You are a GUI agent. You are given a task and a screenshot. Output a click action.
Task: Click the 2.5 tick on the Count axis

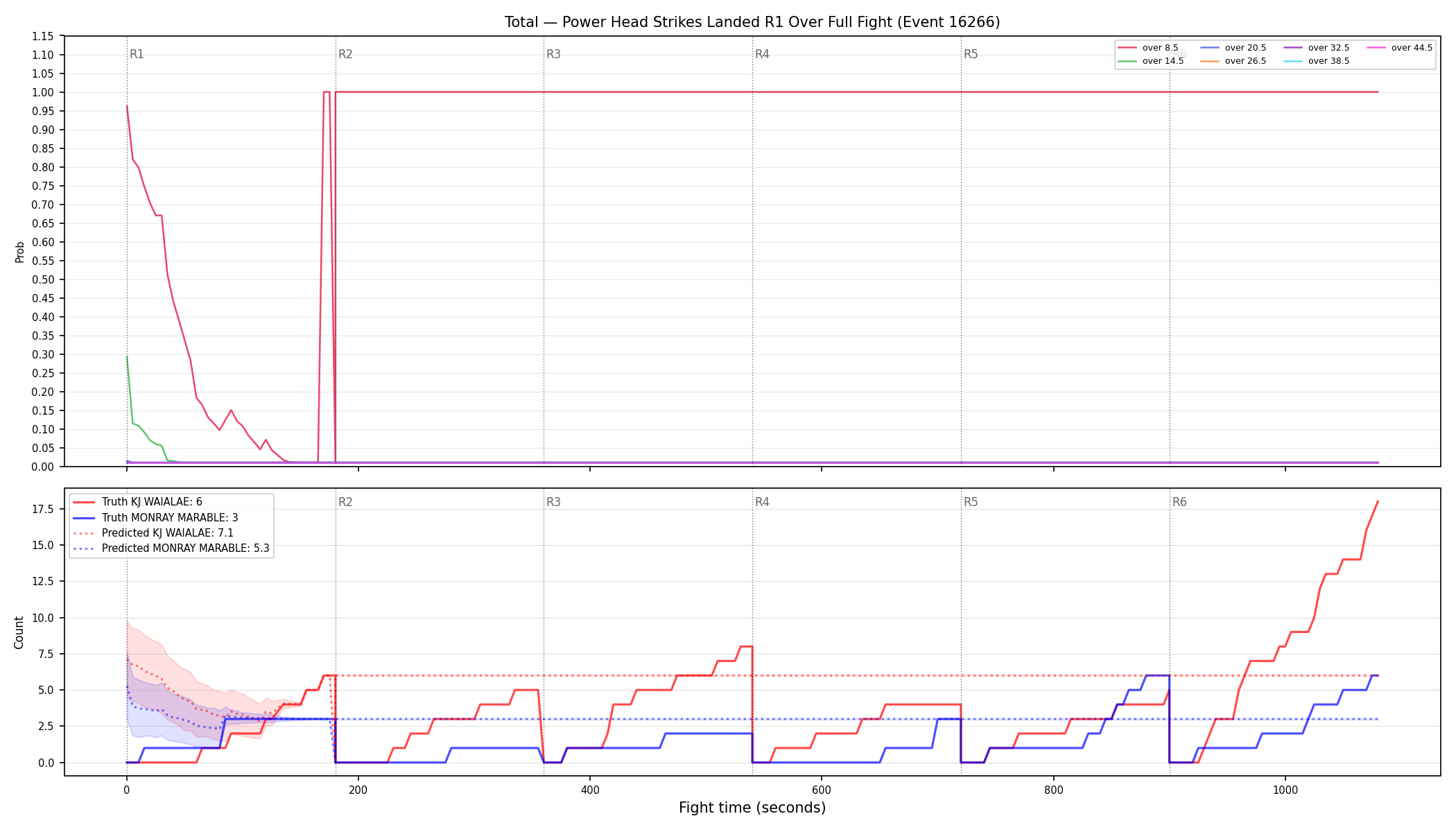[46, 726]
